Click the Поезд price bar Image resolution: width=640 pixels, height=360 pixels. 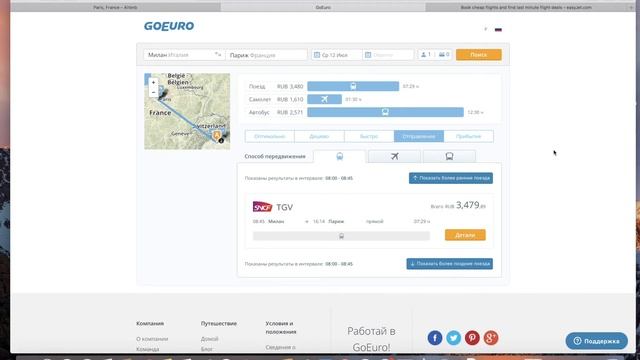coord(353,86)
